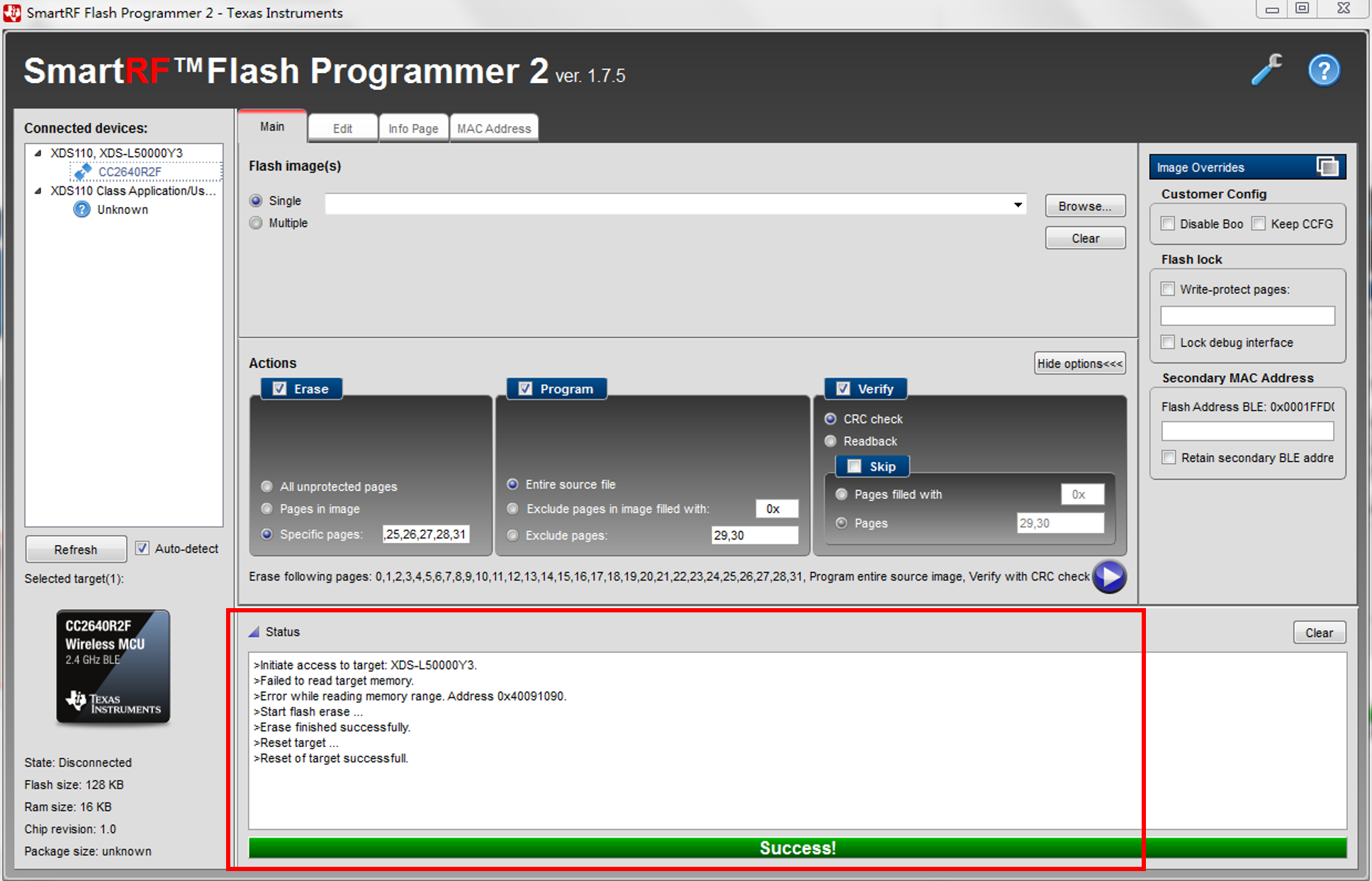Open the Info Page tab
1372x881 pixels.
[413, 128]
